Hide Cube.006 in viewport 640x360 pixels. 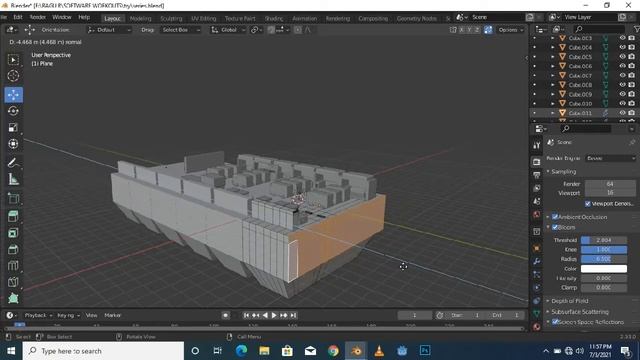click(622, 66)
